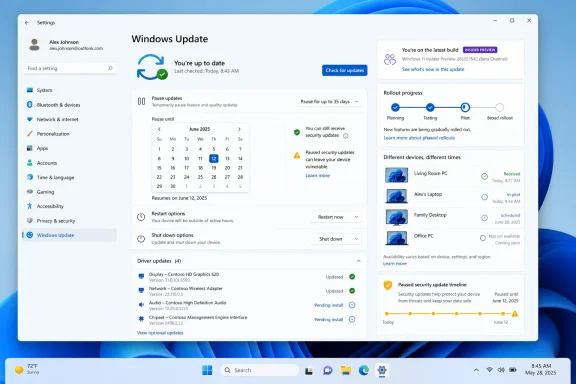Image resolution: width=576 pixels, height=384 pixels.
Task: Click the search magnifier in Find a setting
Action: pos(110,68)
